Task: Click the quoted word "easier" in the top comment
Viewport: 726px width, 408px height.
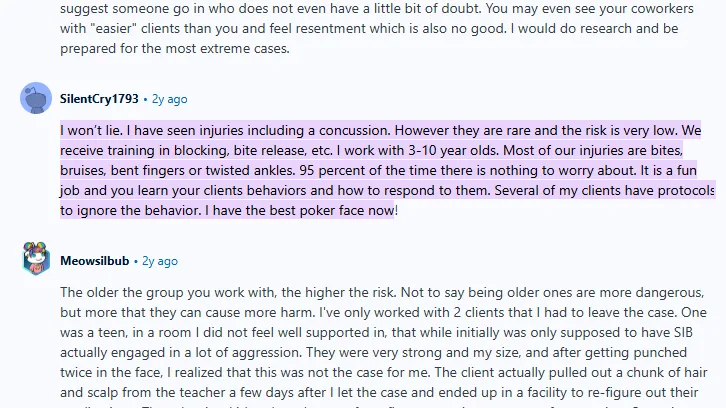Action: (113, 29)
